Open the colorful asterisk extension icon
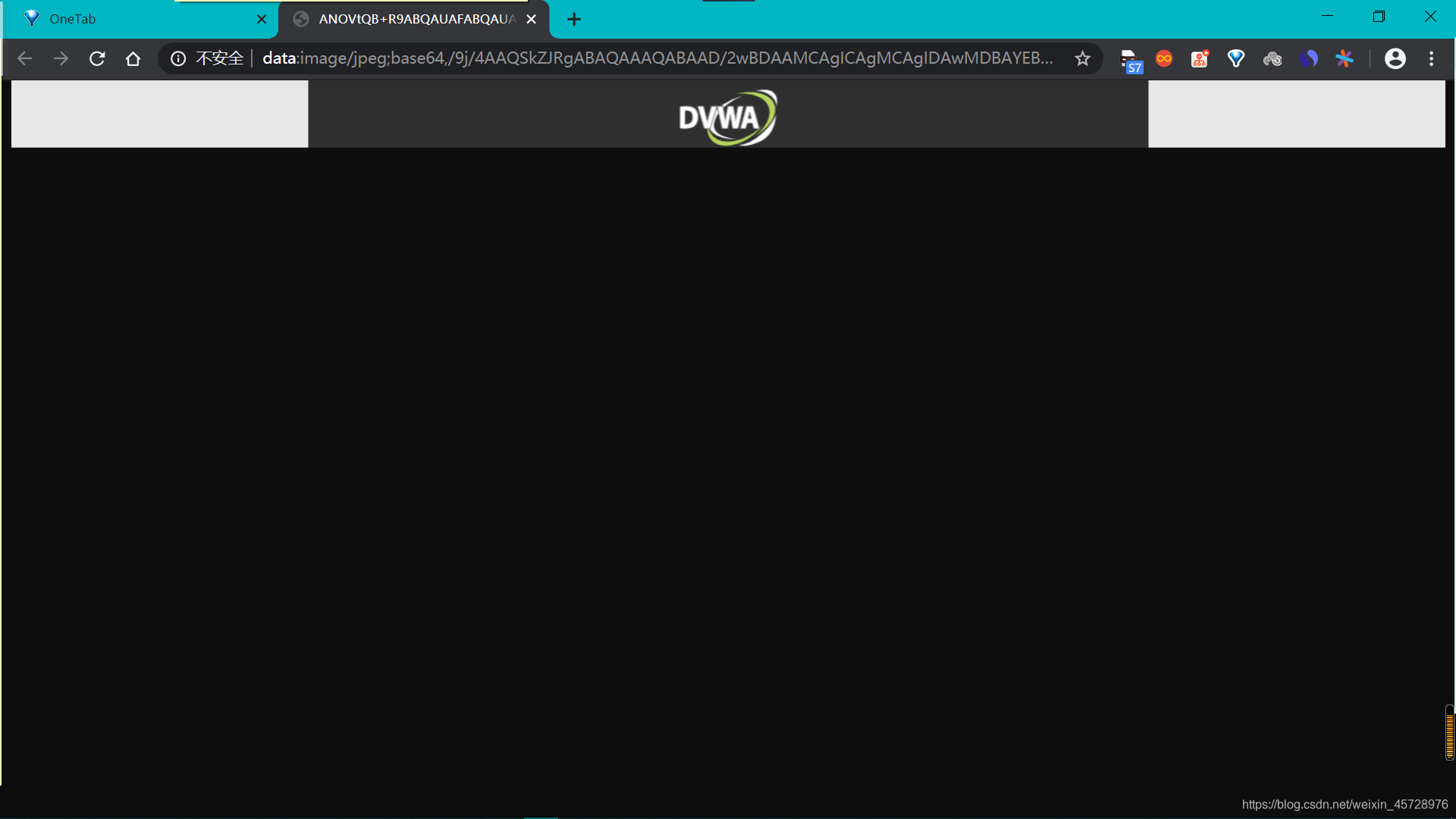This screenshot has width=1456, height=819. (x=1345, y=58)
